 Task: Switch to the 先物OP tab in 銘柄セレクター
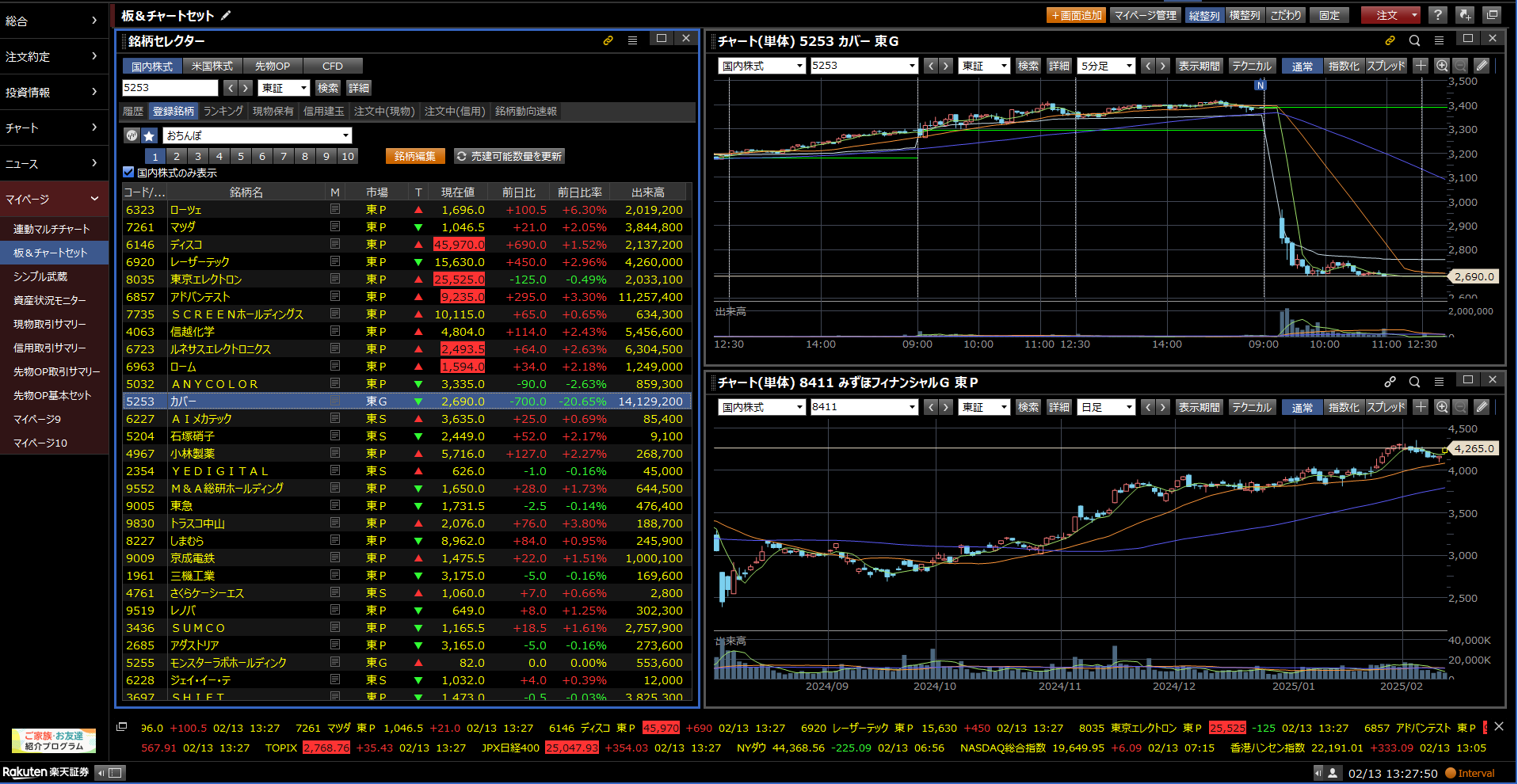pyautogui.click(x=273, y=66)
